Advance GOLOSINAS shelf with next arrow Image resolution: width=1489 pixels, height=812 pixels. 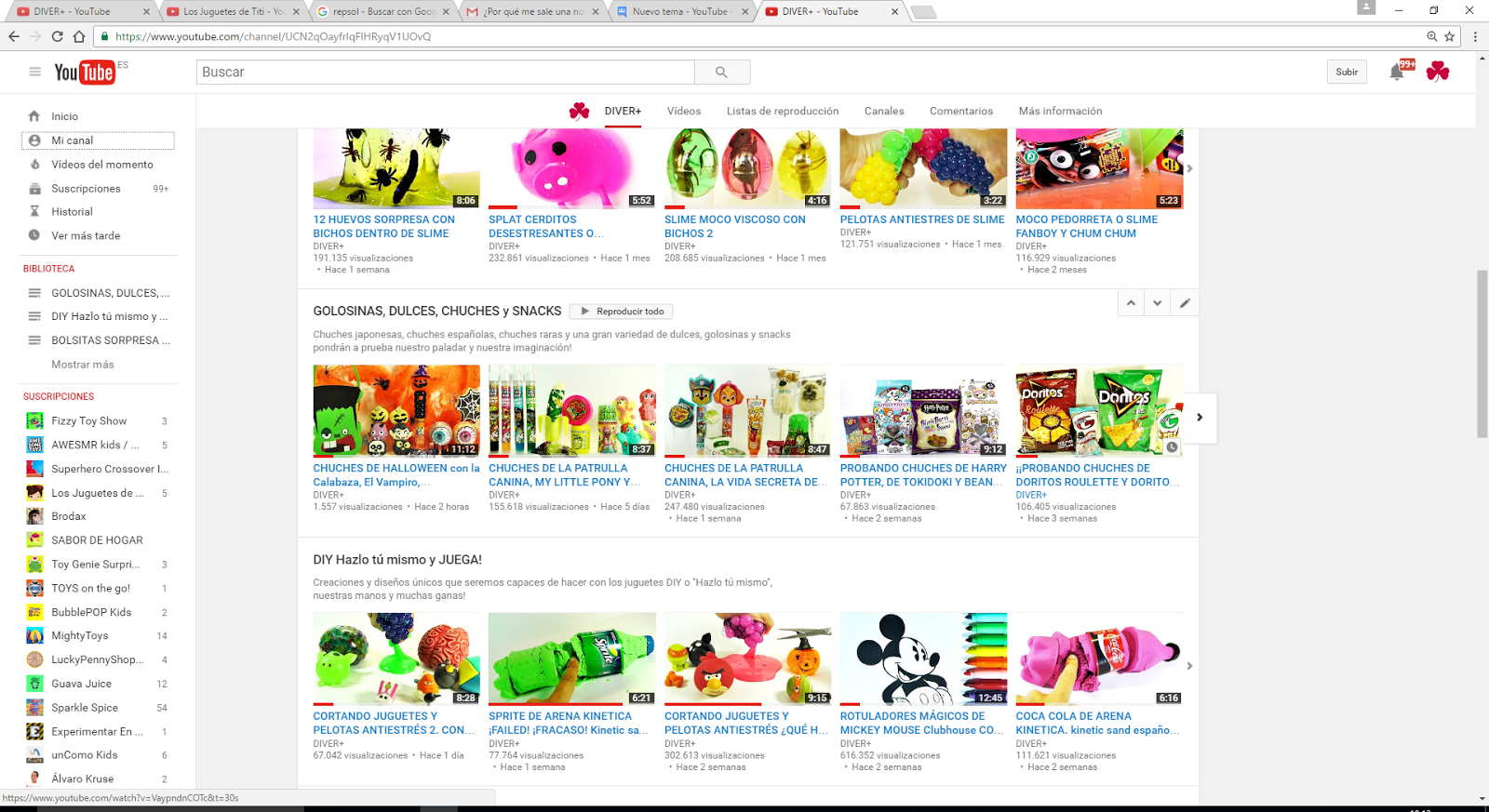coord(1200,418)
